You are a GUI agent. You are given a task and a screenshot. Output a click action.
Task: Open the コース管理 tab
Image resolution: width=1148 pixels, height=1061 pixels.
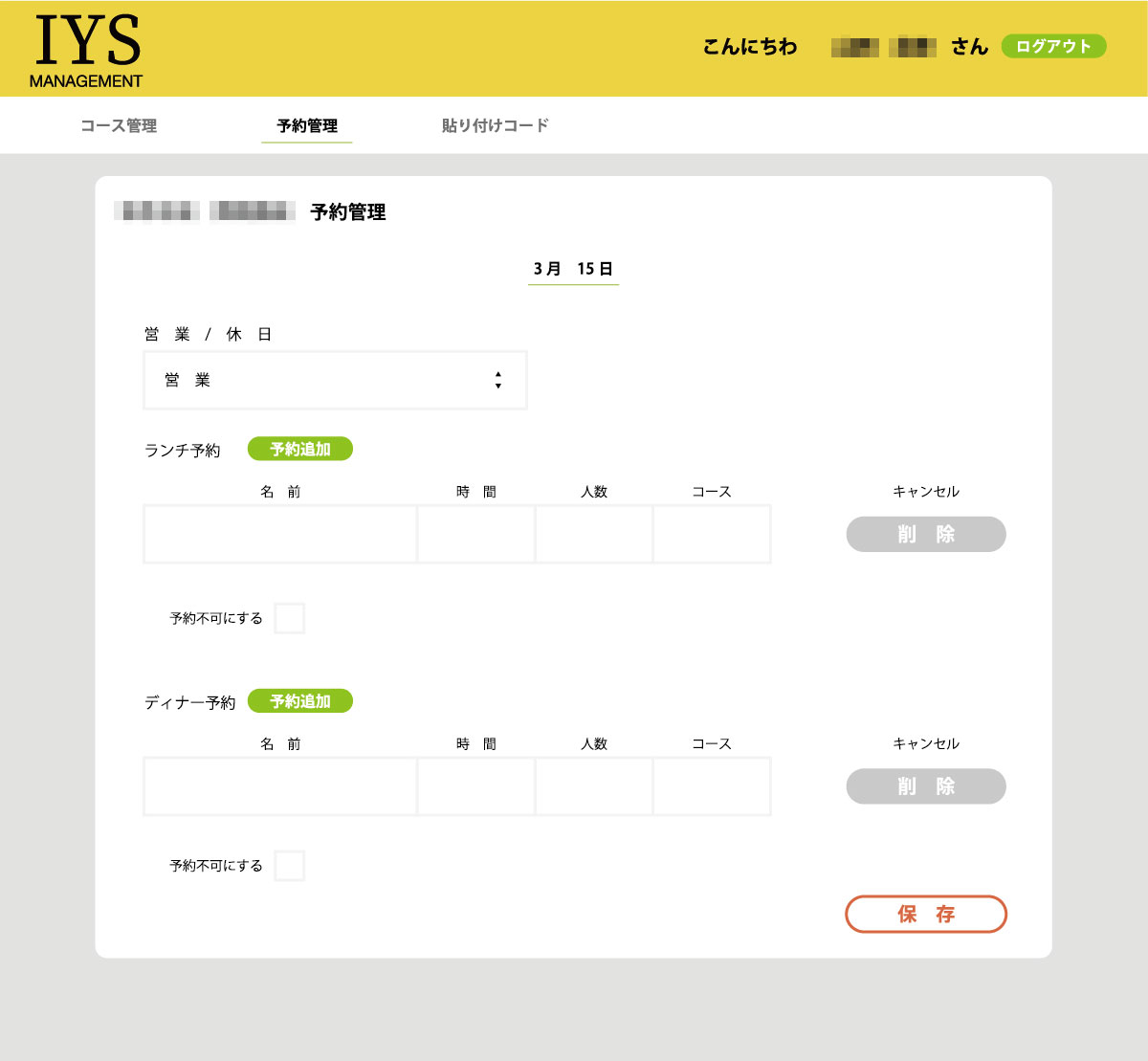click(119, 125)
